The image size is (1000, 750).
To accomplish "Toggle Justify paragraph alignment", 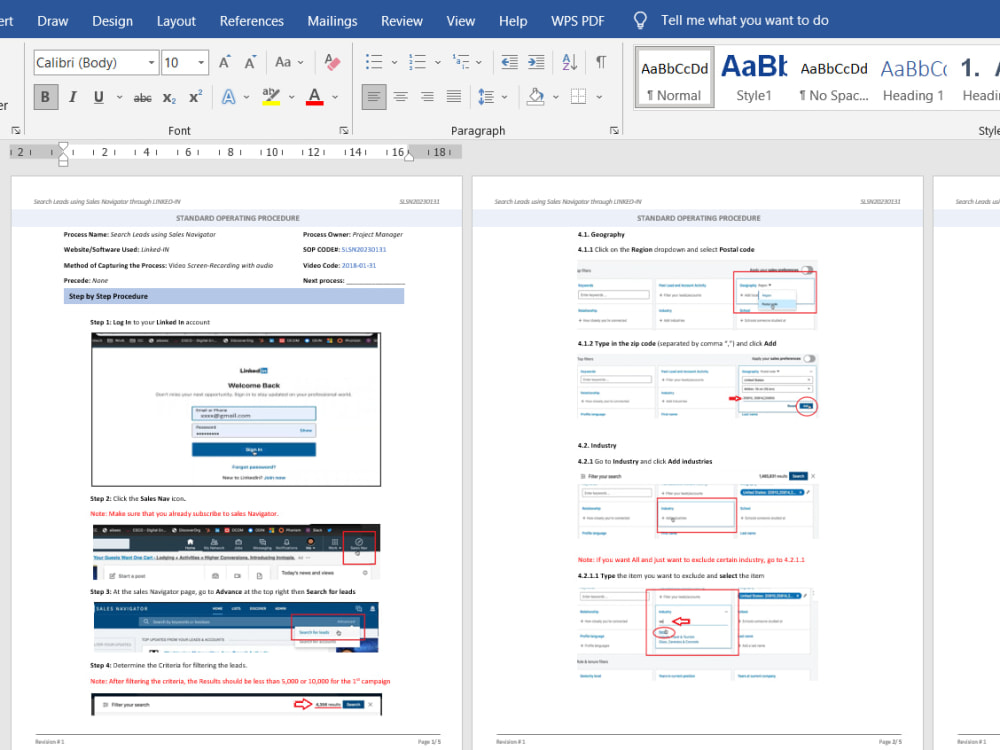I will coord(453,97).
